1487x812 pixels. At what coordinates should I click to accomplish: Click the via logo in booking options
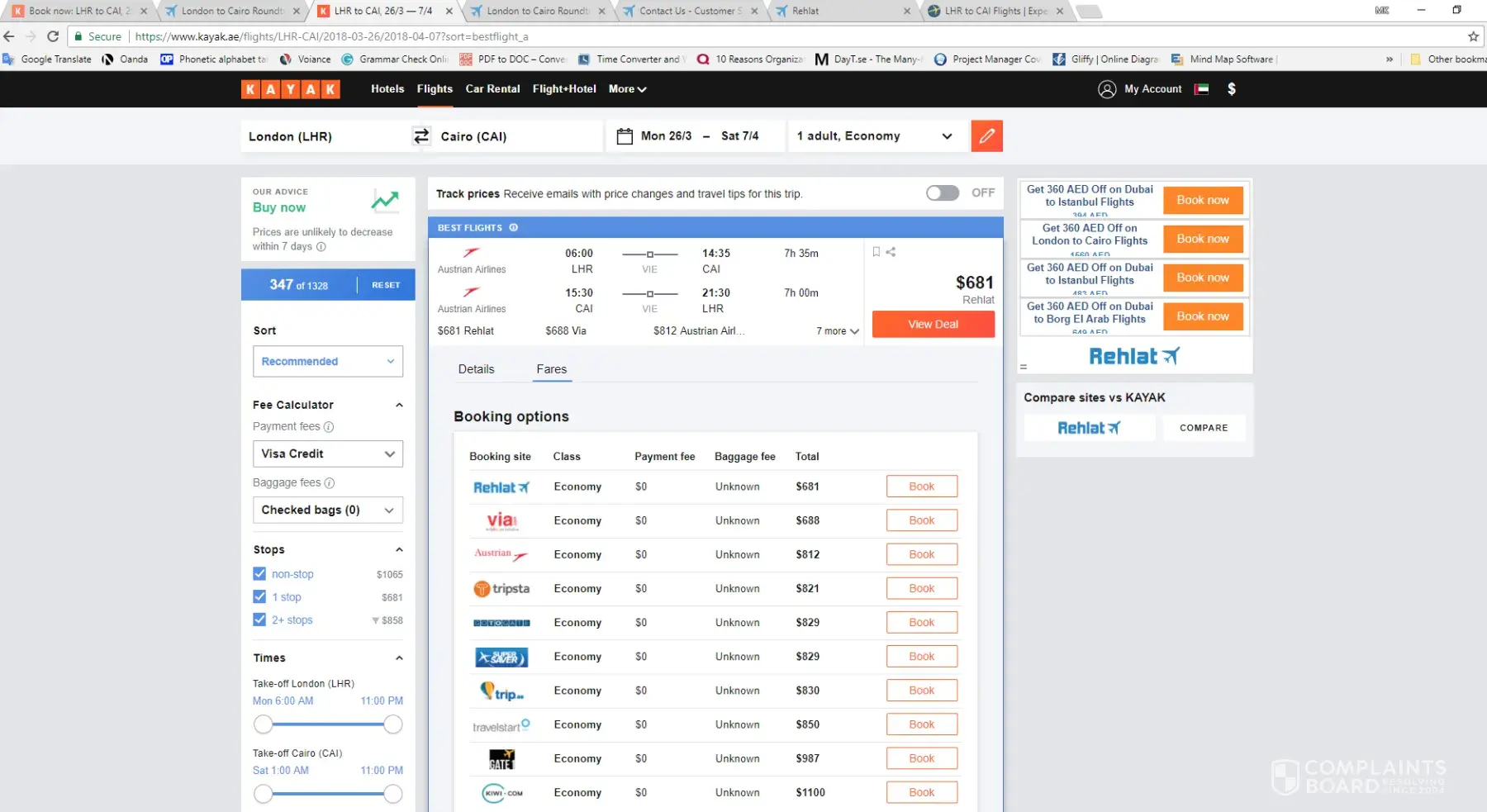click(501, 521)
